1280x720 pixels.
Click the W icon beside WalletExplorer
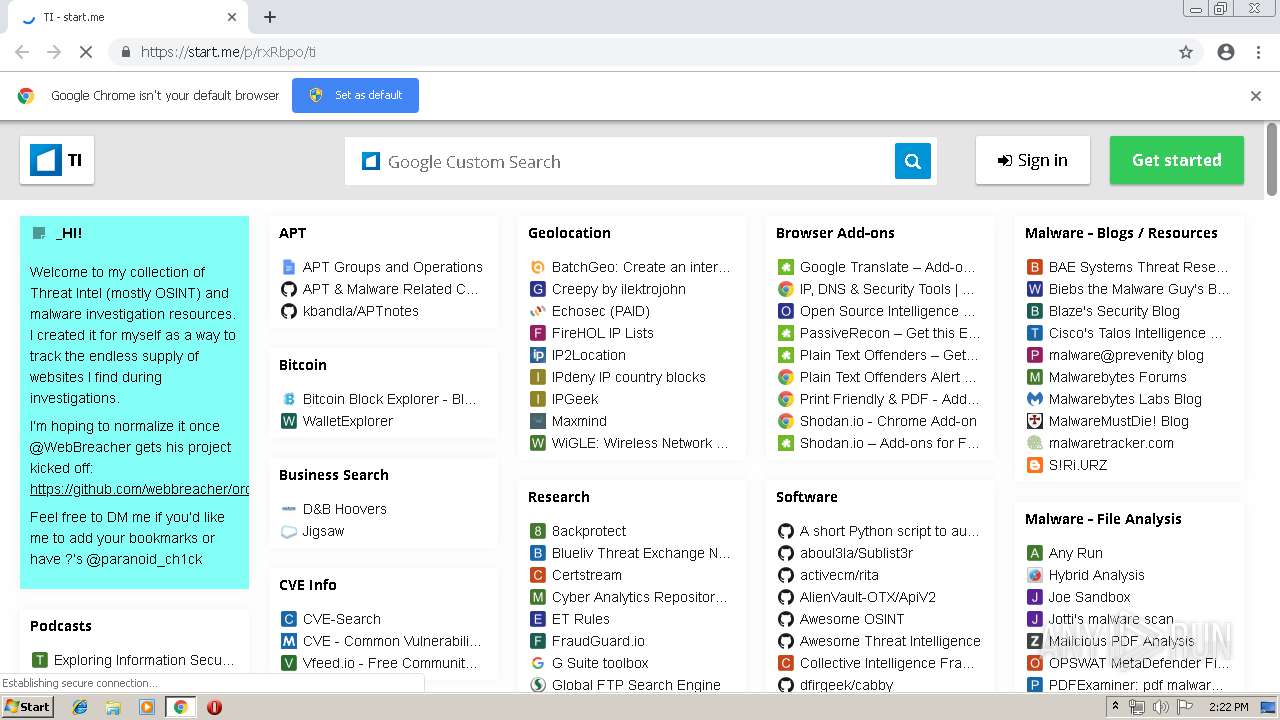[x=289, y=421]
